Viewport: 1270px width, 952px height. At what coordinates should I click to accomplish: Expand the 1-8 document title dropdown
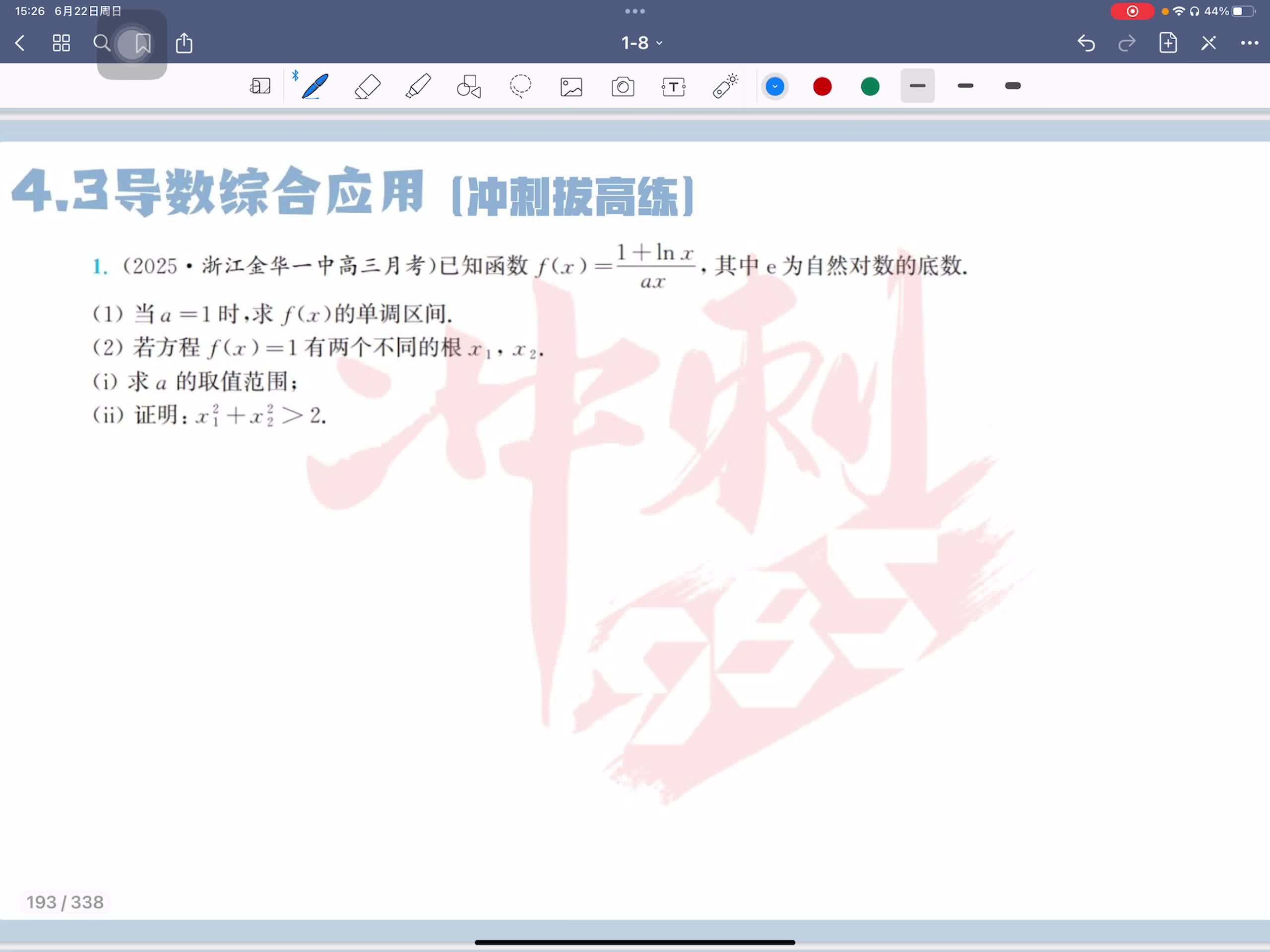pos(641,43)
